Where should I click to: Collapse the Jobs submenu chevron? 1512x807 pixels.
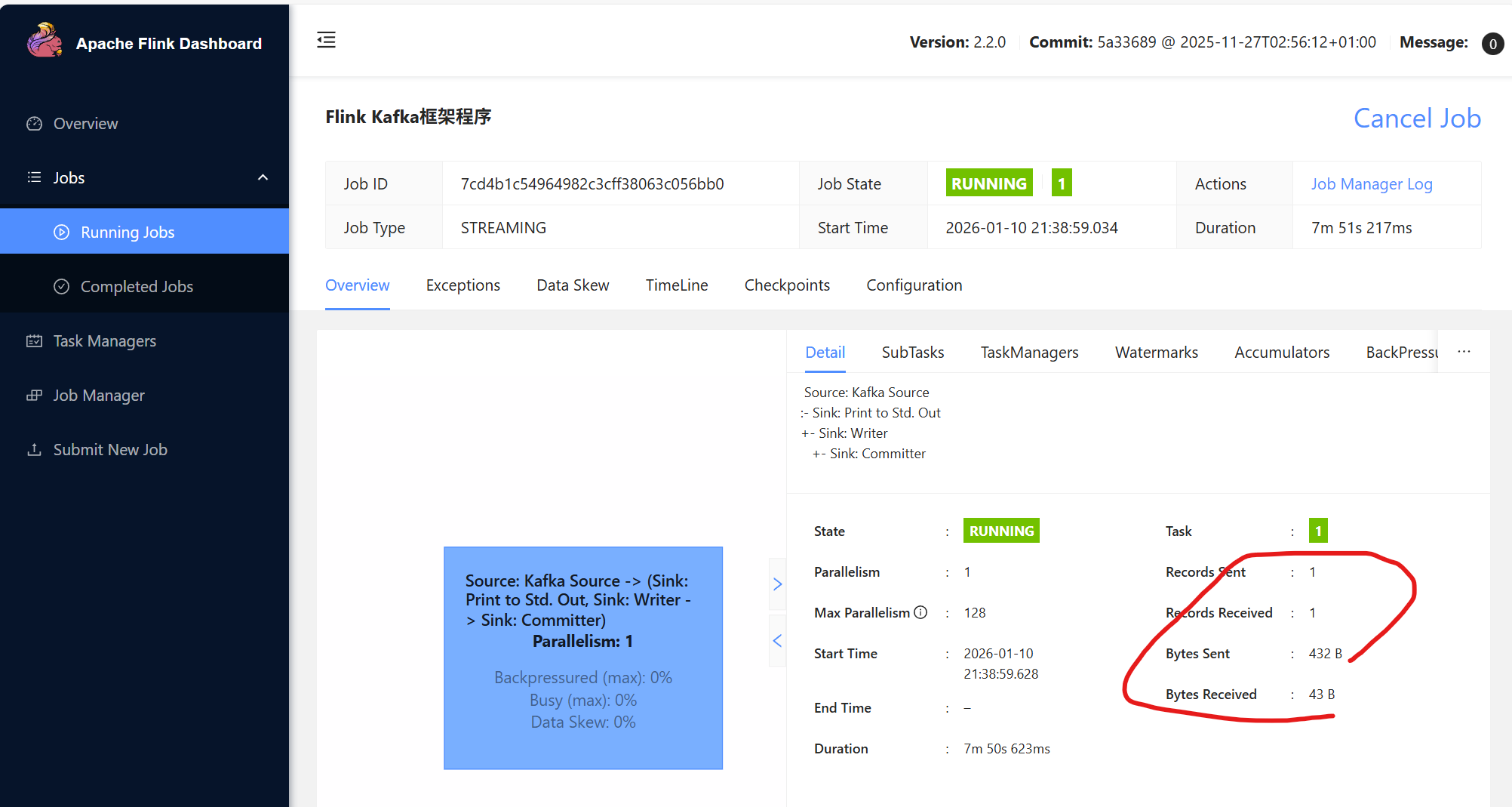pos(263,177)
